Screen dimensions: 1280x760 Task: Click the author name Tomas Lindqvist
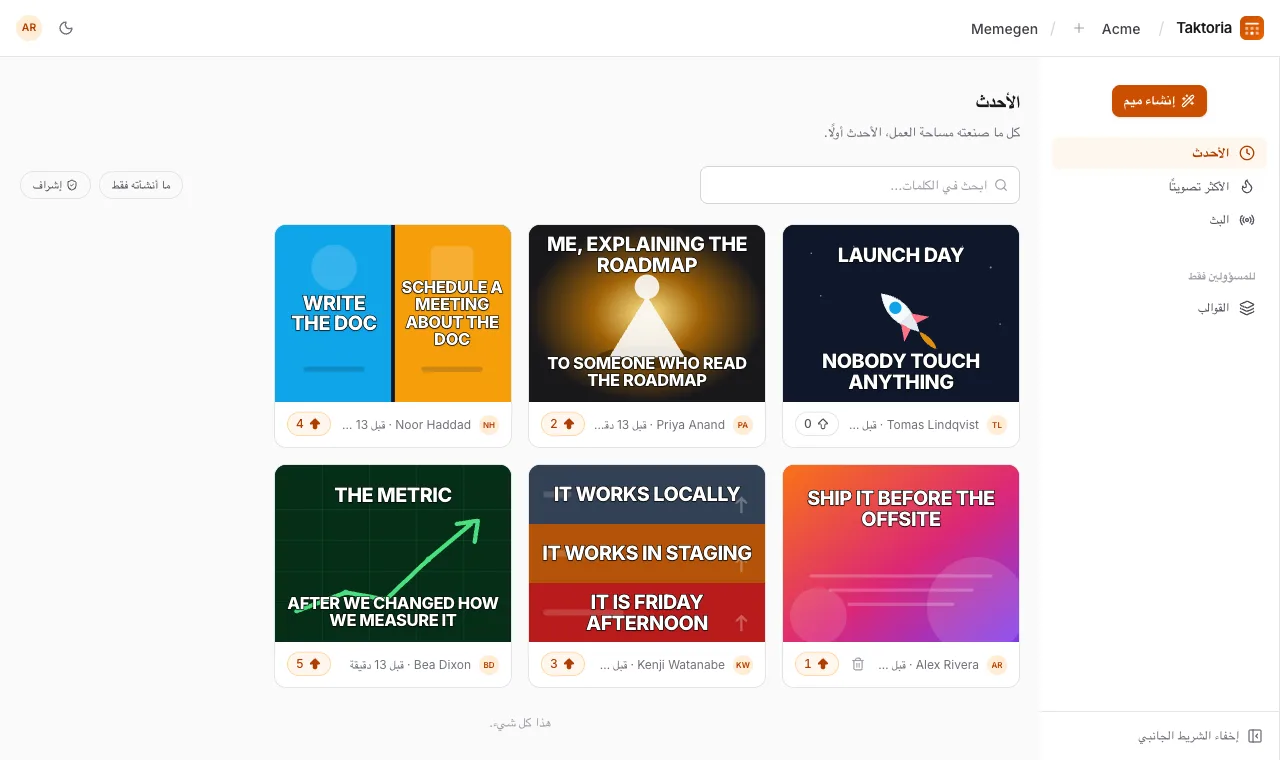pos(933,425)
